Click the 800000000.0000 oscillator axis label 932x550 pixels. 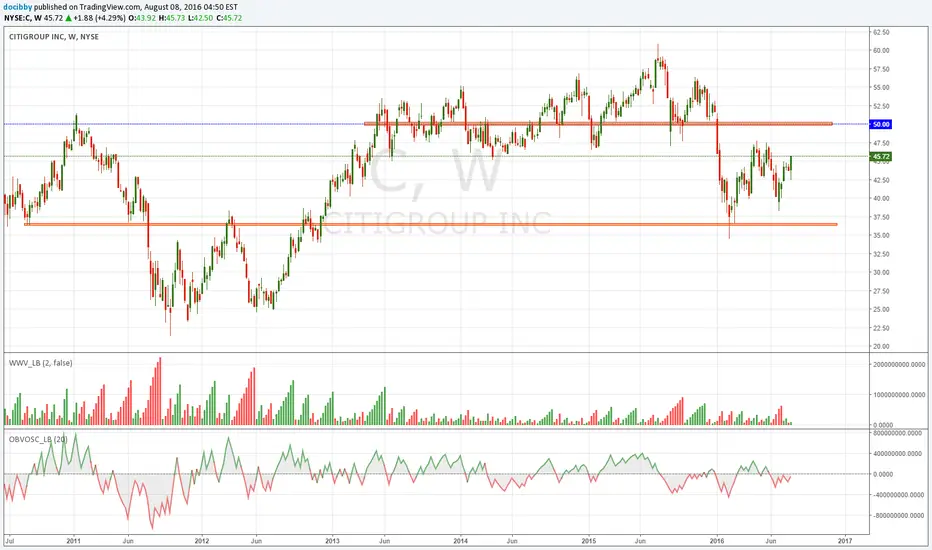pos(898,433)
